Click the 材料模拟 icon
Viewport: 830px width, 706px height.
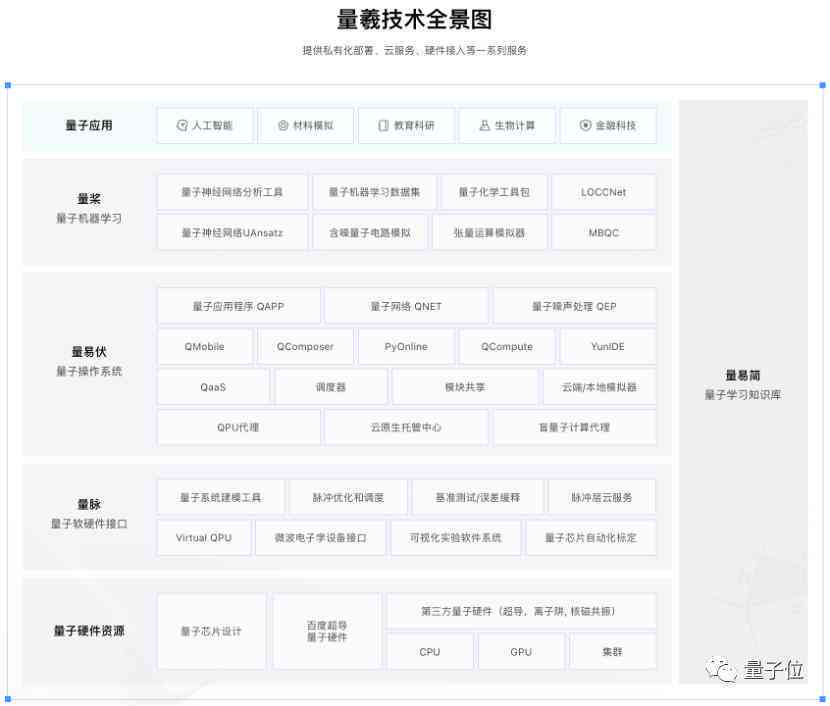(283, 125)
